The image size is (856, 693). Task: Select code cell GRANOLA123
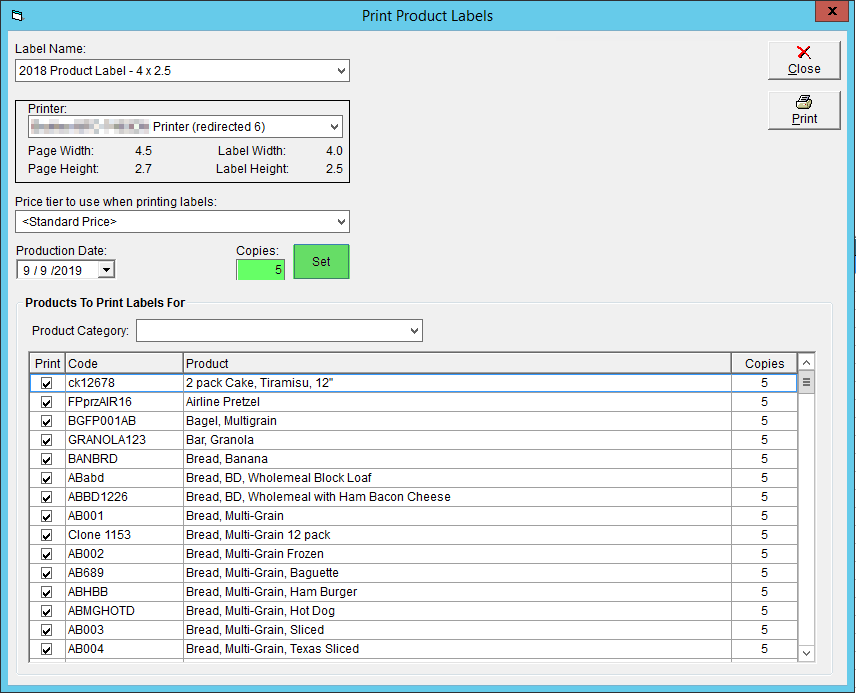(124, 440)
